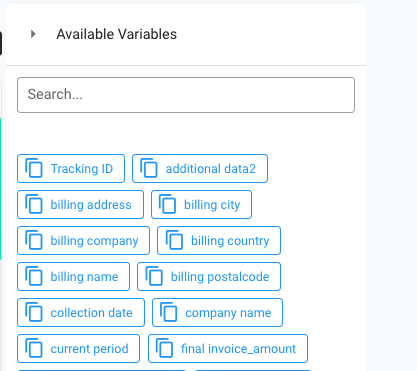Screen dimensions: 417x371
Task: Pick the collection date variable label
Action: 91,313
